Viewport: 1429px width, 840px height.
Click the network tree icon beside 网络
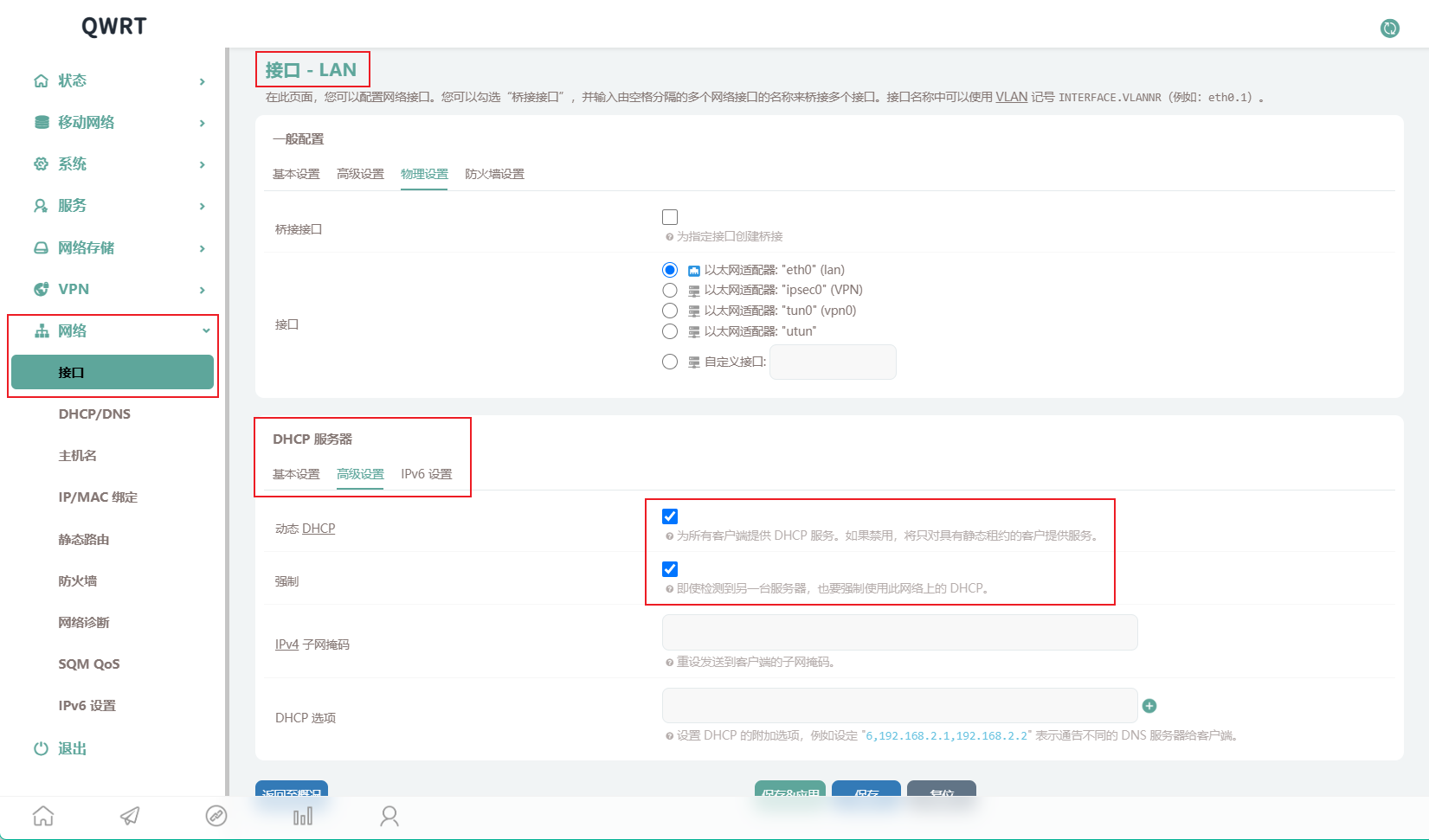coord(41,330)
